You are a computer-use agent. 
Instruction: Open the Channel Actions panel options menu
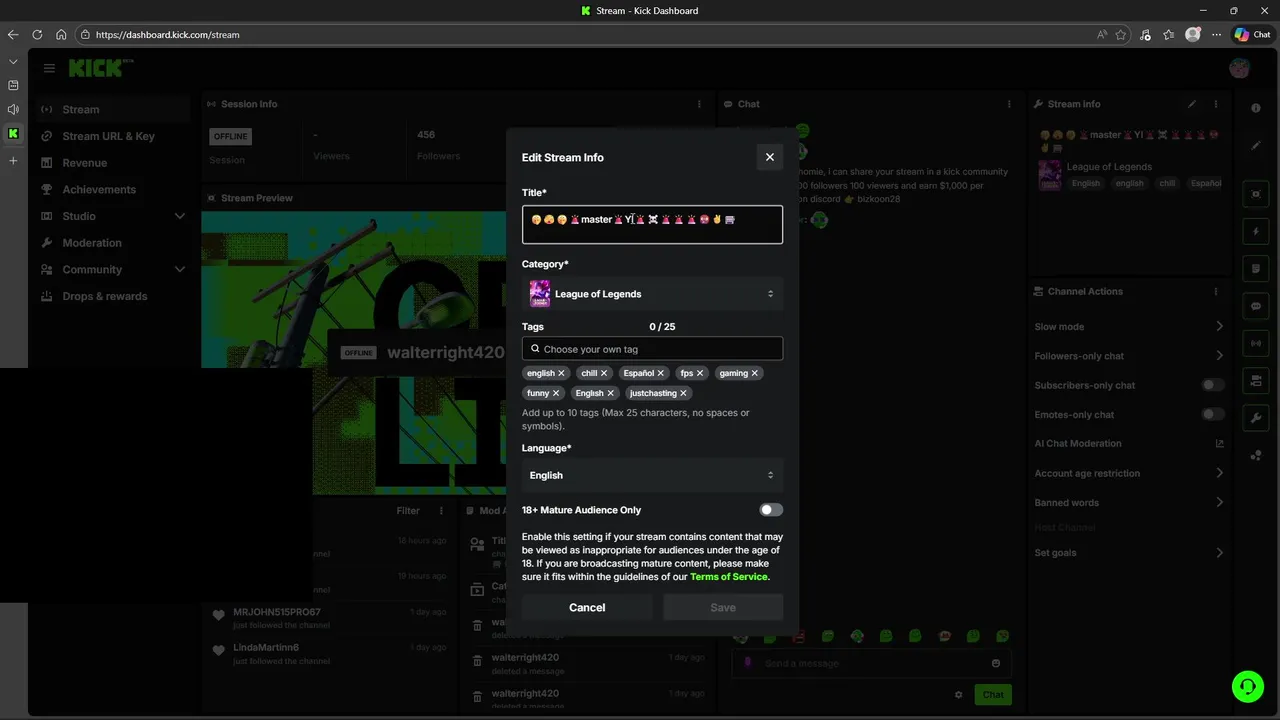(x=1216, y=291)
